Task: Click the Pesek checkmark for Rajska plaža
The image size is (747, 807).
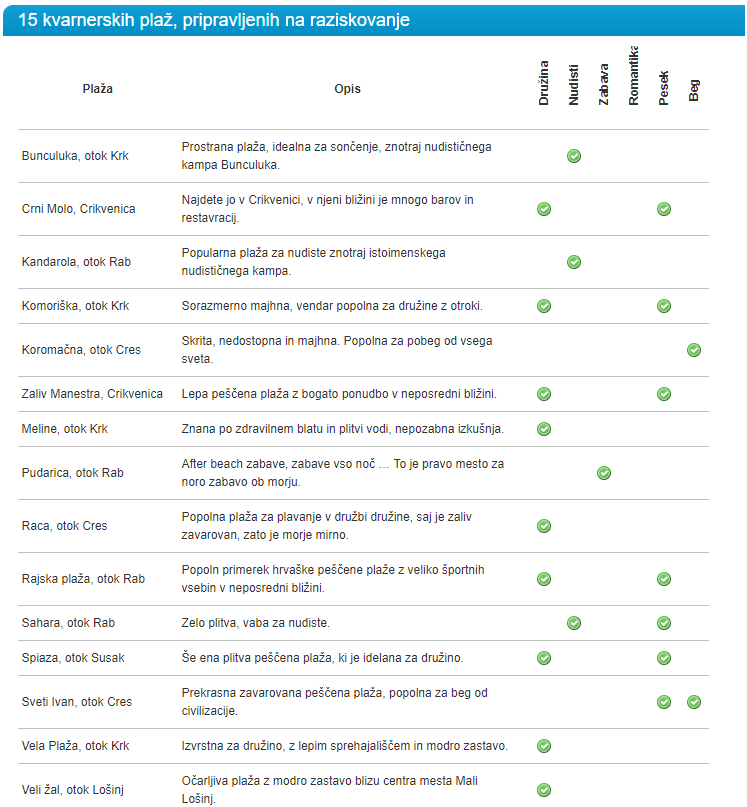Action: click(x=664, y=579)
